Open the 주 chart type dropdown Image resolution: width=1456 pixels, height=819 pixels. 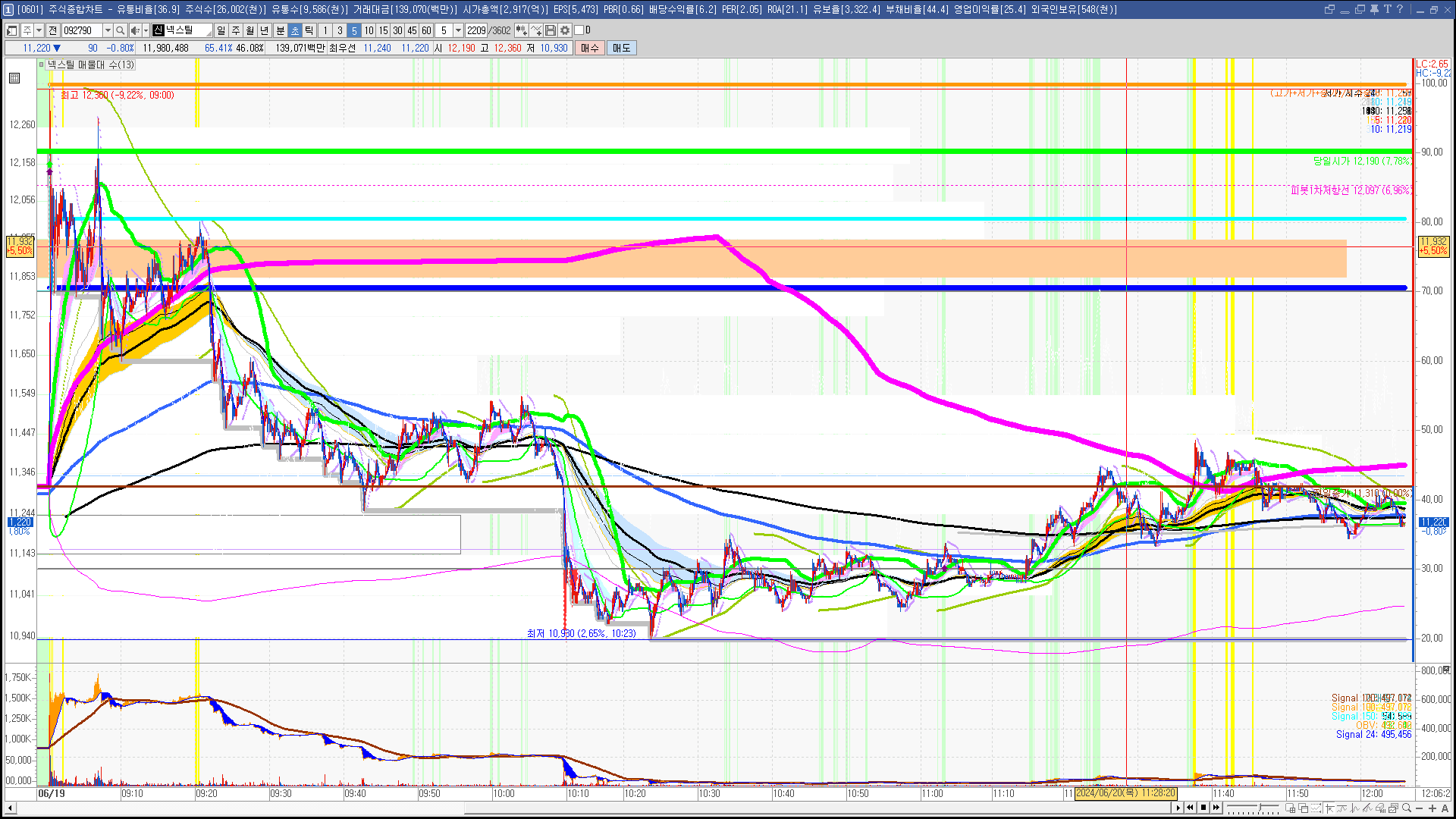39,30
